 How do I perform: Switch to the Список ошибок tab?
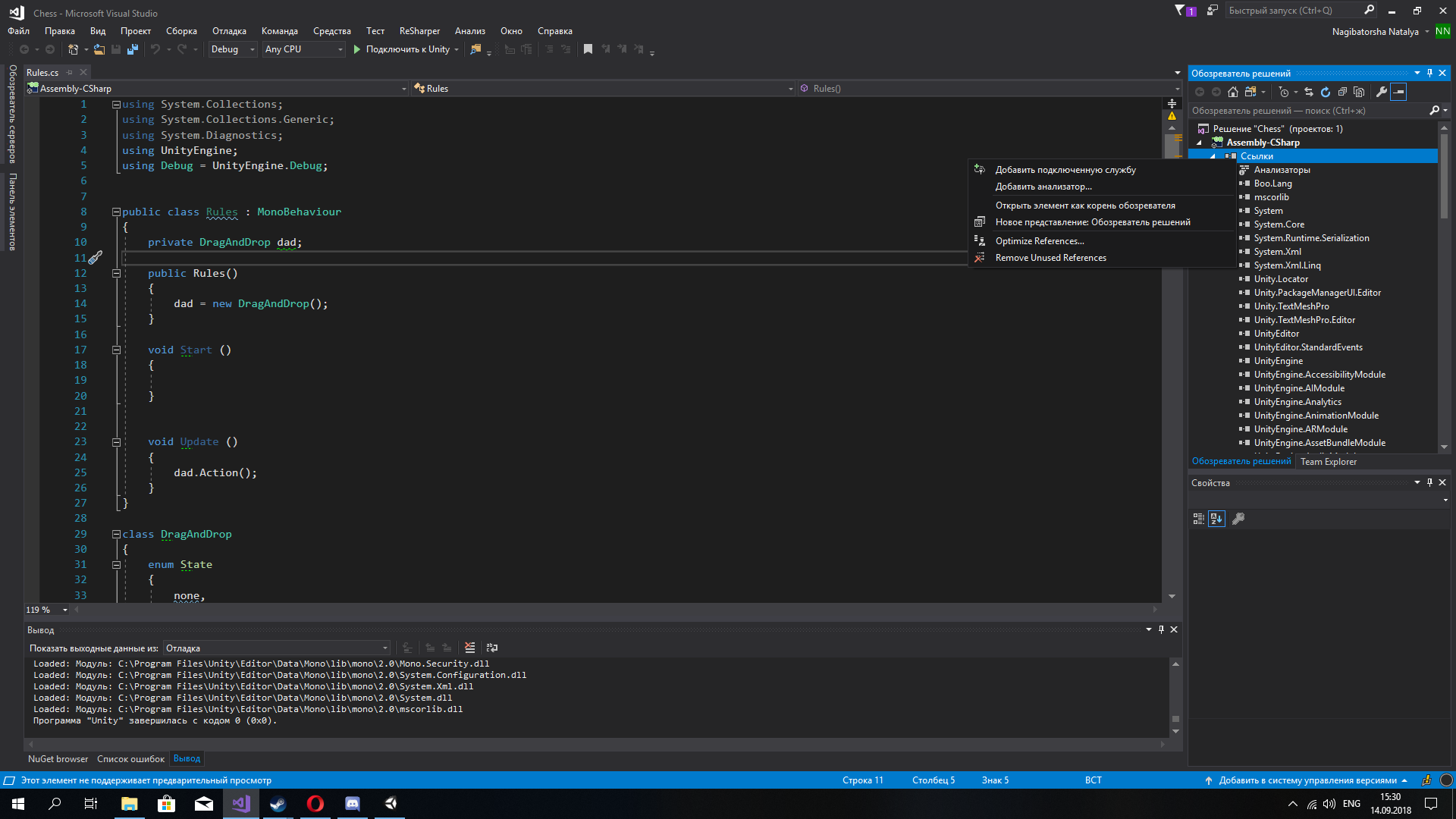click(x=130, y=759)
